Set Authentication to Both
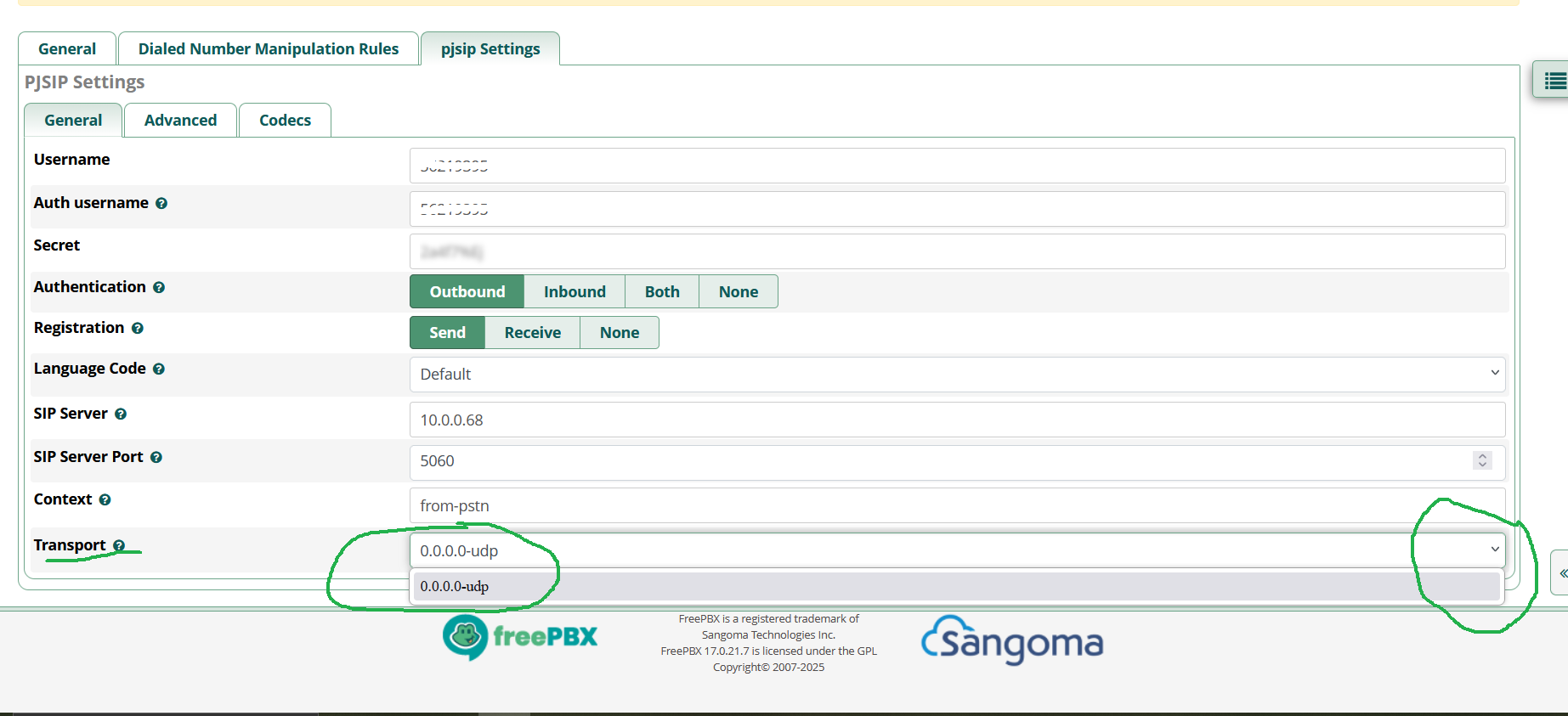The width and height of the screenshot is (1568, 716). [662, 292]
